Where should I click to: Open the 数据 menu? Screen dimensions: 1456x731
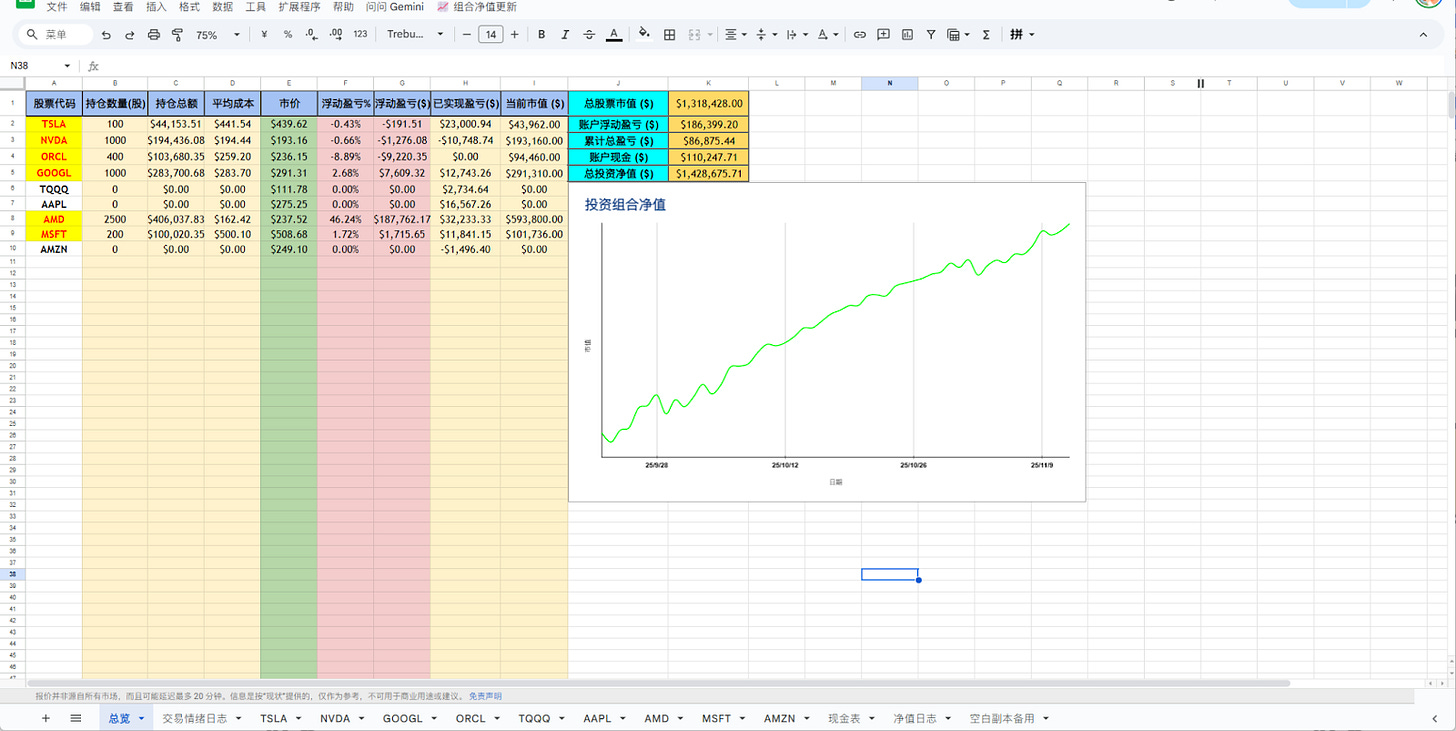coord(223,7)
